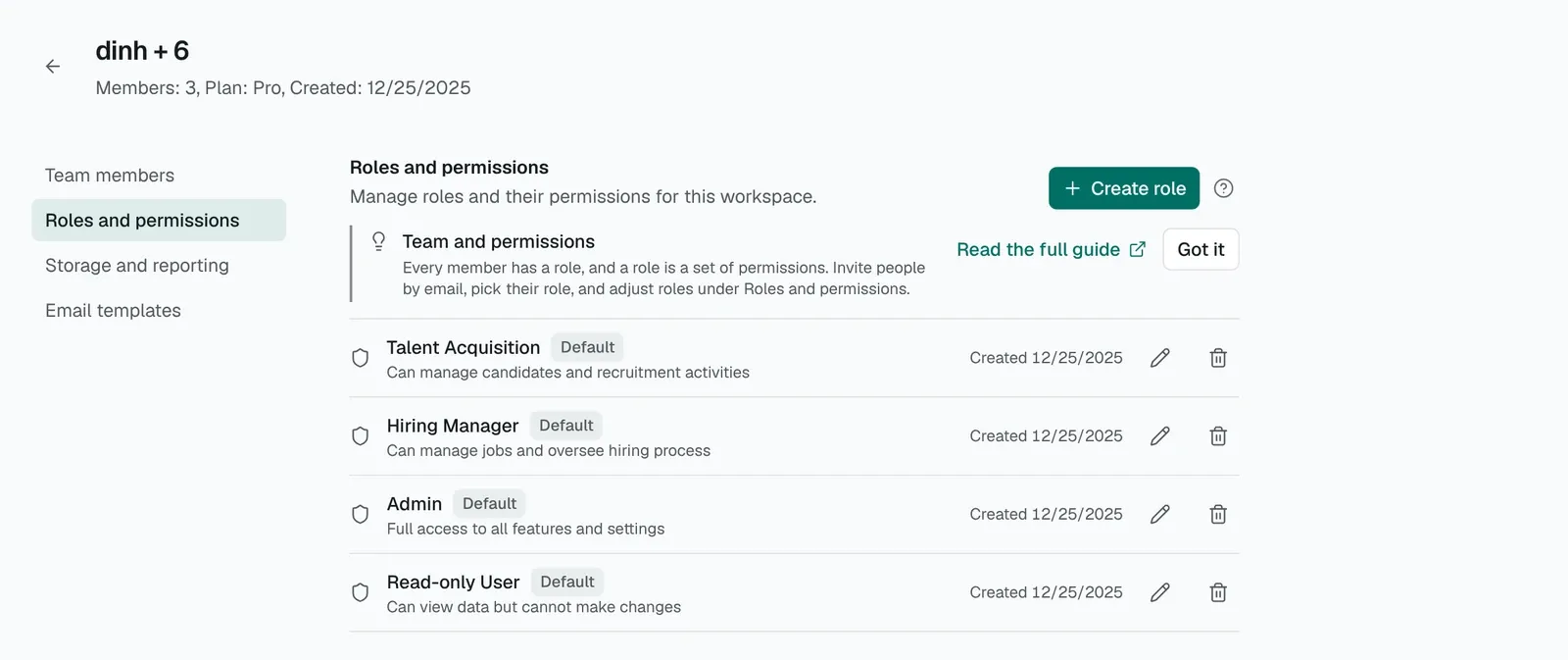Delete the Hiring Manager role

[1218, 436]
